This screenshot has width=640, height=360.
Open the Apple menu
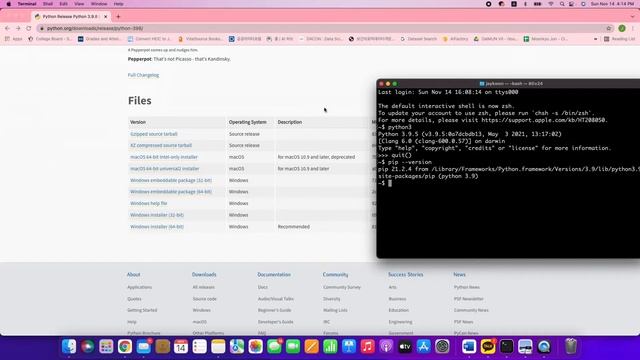9,4
